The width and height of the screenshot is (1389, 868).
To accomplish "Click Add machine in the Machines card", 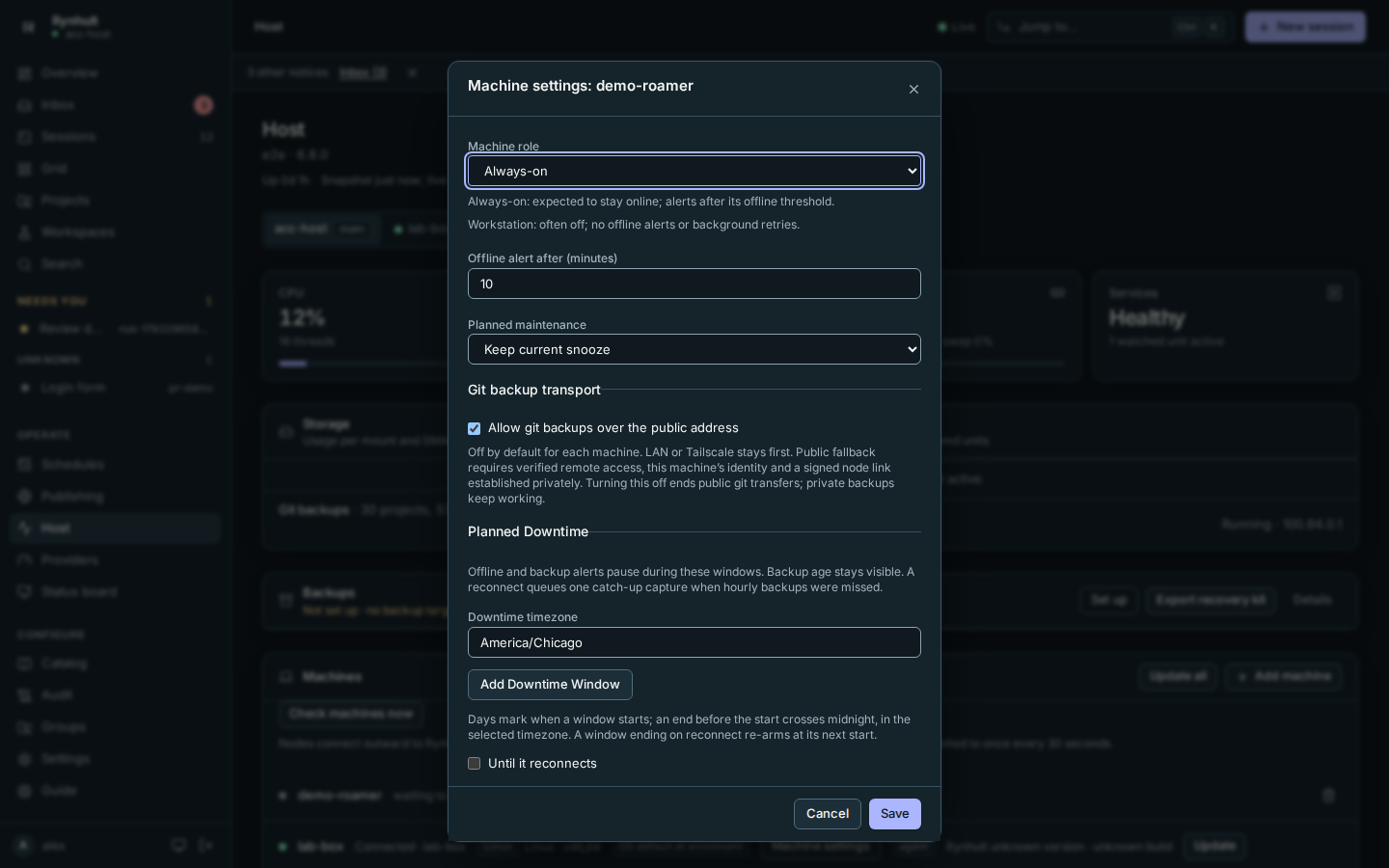I will pyautogui.click(x=1284, y=677).
